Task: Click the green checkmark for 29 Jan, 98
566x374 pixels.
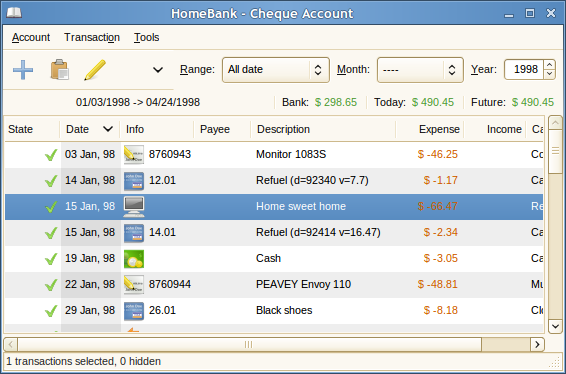Action: tap(51, 311)
